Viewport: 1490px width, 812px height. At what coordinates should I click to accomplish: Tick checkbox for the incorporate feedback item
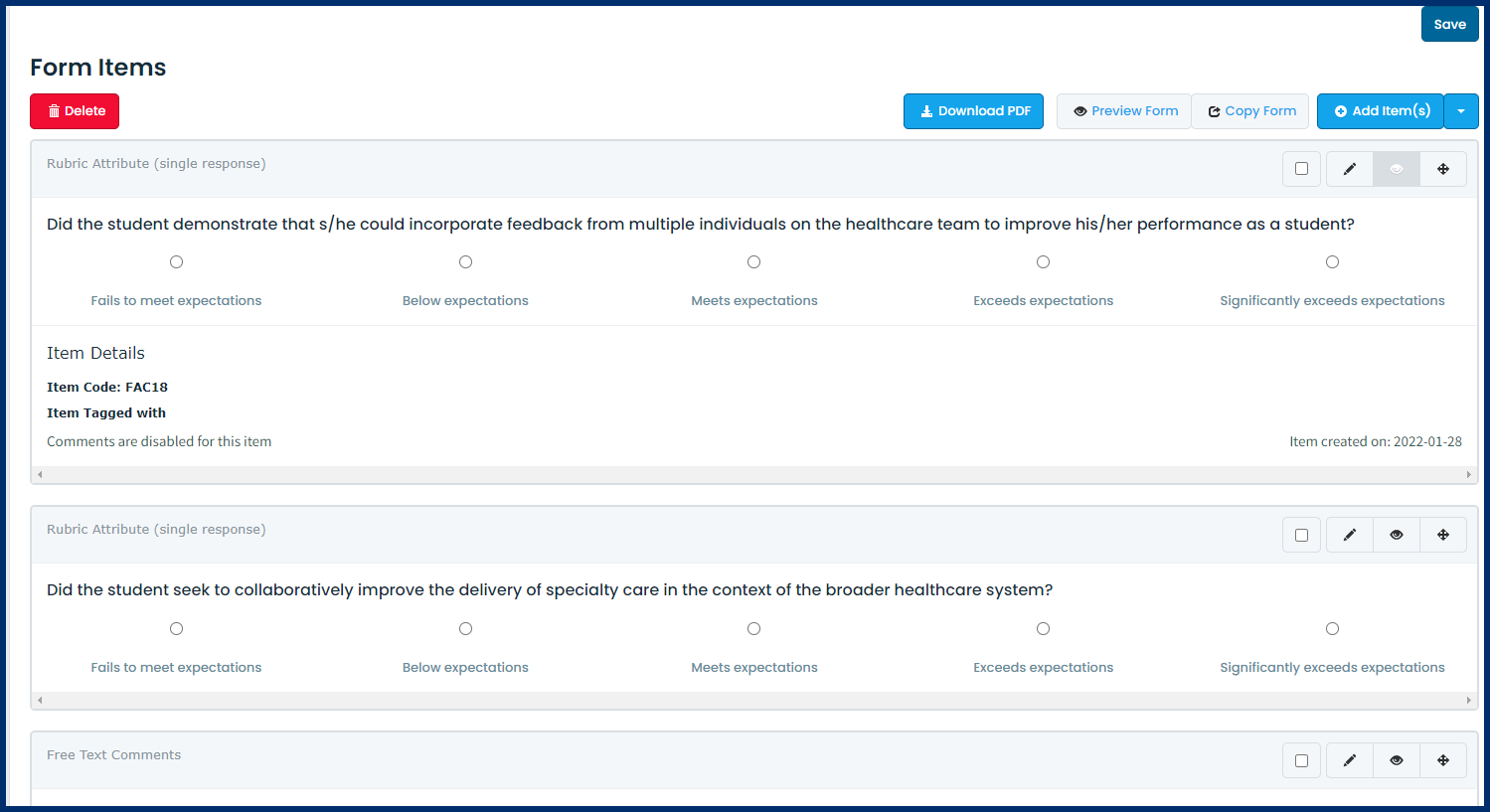click(1301, 169)
